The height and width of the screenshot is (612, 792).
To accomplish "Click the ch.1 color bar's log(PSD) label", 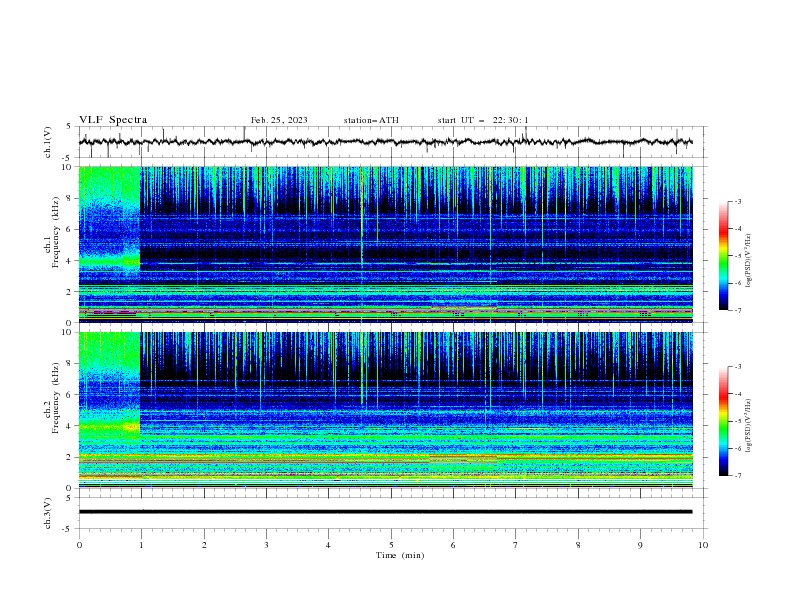I will 749,261.
